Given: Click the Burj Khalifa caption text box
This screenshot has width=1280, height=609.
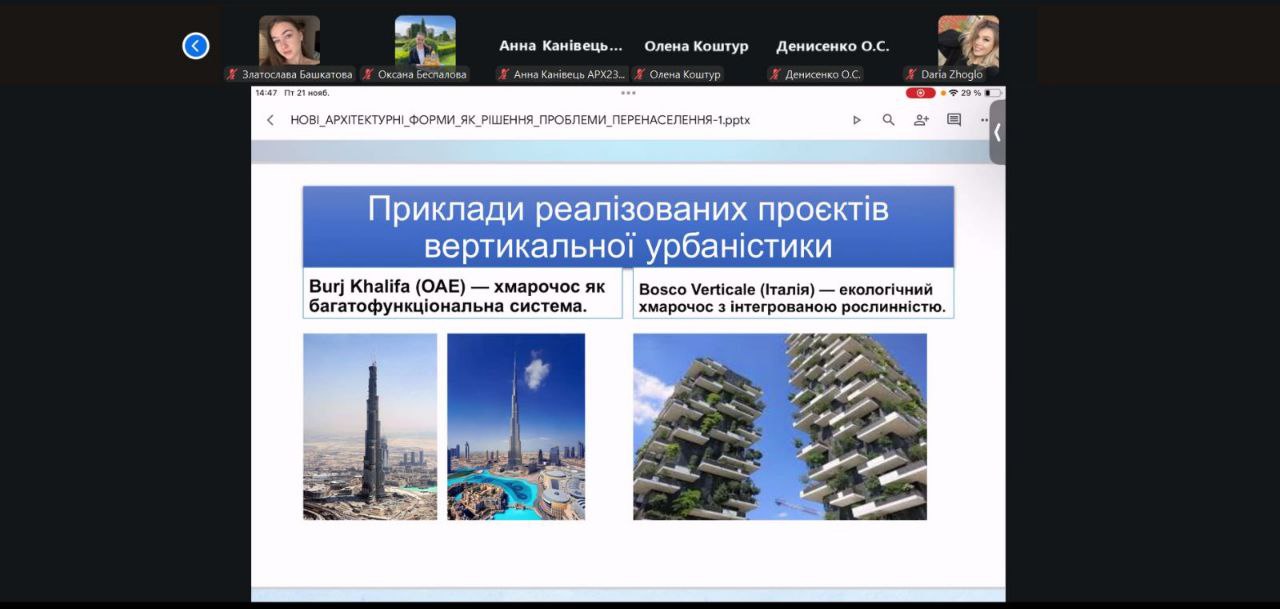Looking at the screenshot, I should point(462,295).
